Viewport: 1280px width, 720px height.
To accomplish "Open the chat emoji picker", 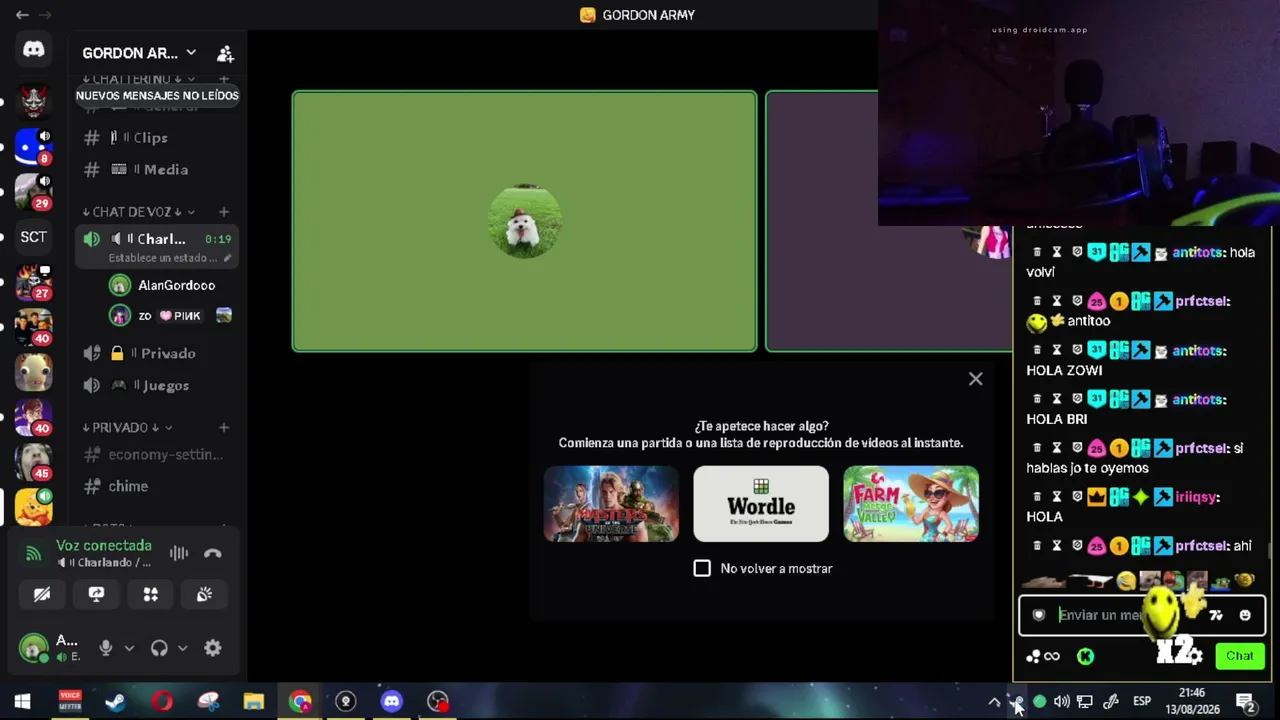I will (1245, 615).
